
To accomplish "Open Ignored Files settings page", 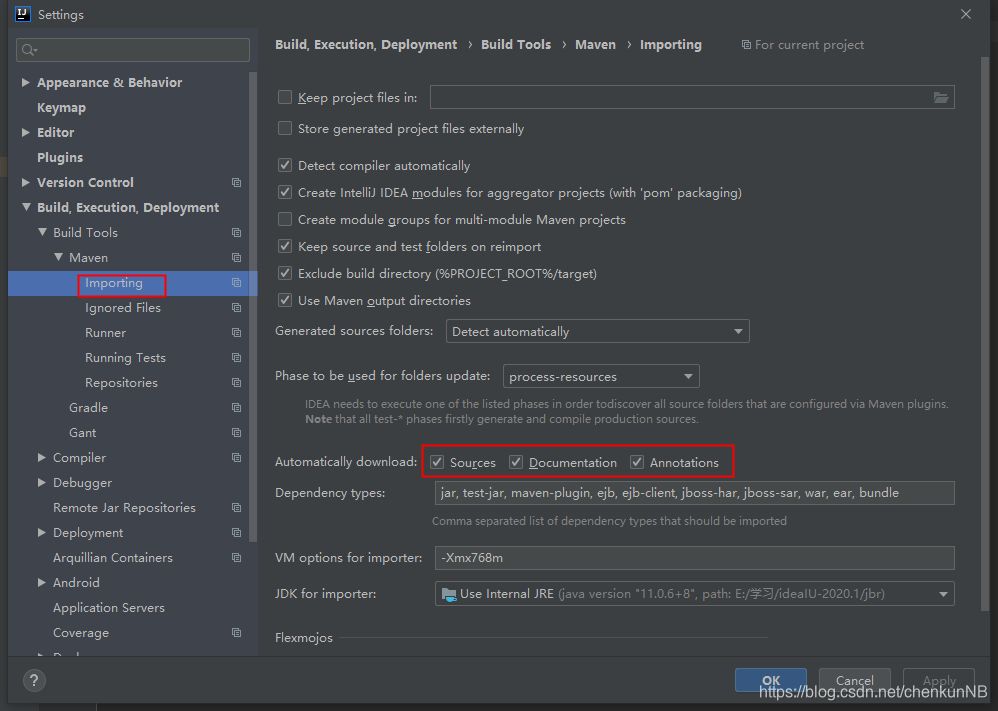I will [123, 307].
